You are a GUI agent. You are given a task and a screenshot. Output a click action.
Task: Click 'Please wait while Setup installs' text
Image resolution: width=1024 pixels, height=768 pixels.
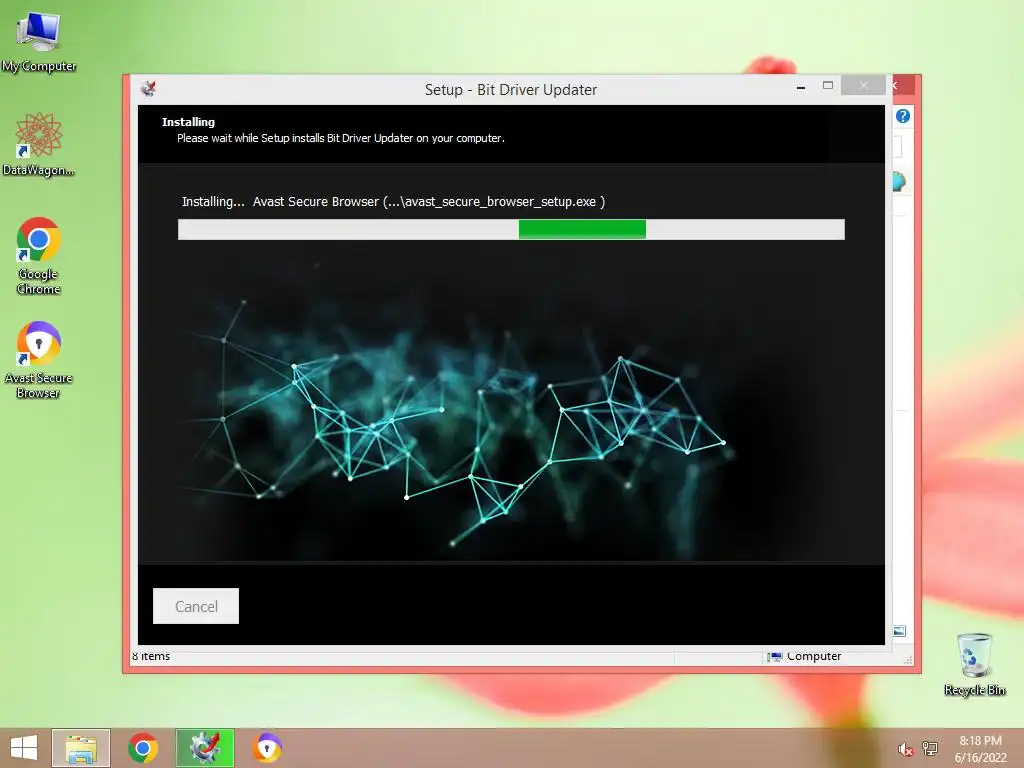tap(340, 138)
